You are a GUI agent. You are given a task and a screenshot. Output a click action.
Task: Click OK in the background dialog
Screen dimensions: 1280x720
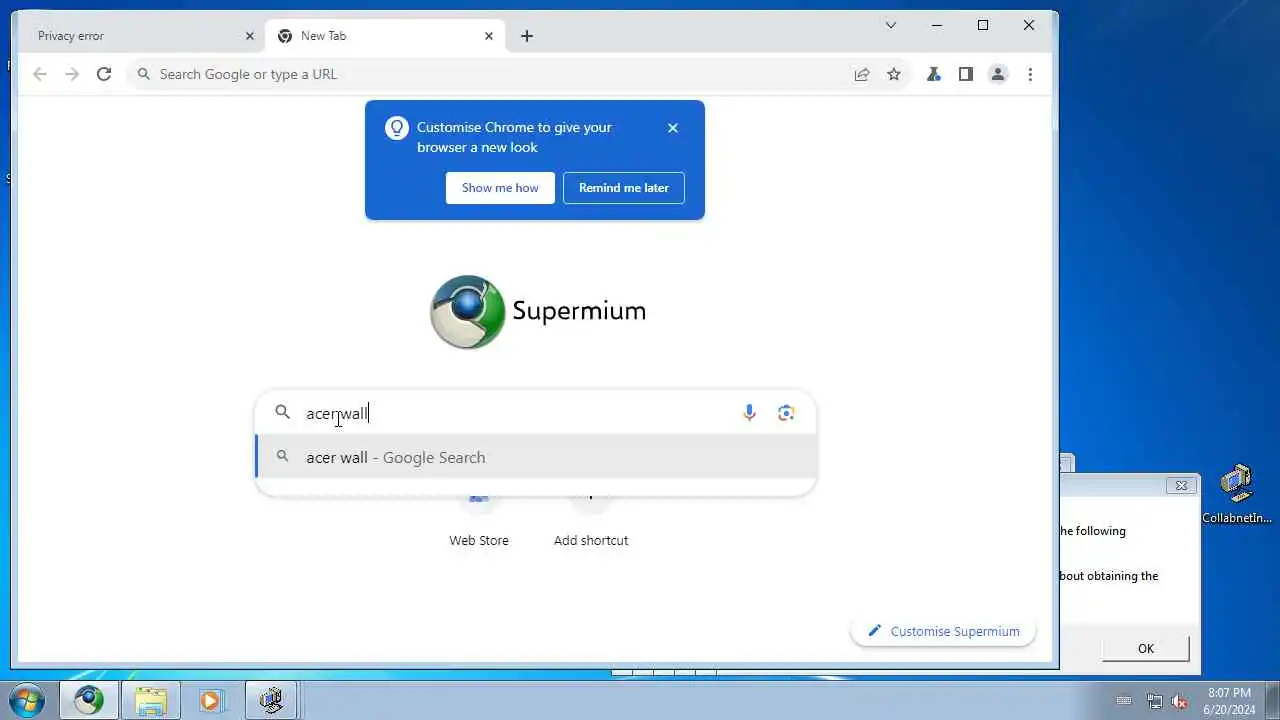(1146, 648)
